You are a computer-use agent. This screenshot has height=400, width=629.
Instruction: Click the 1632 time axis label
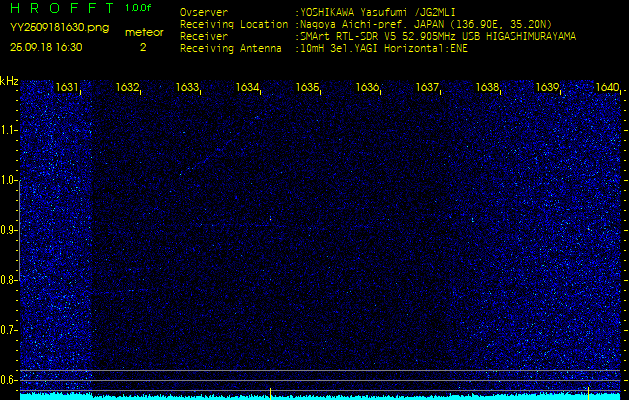127,87
